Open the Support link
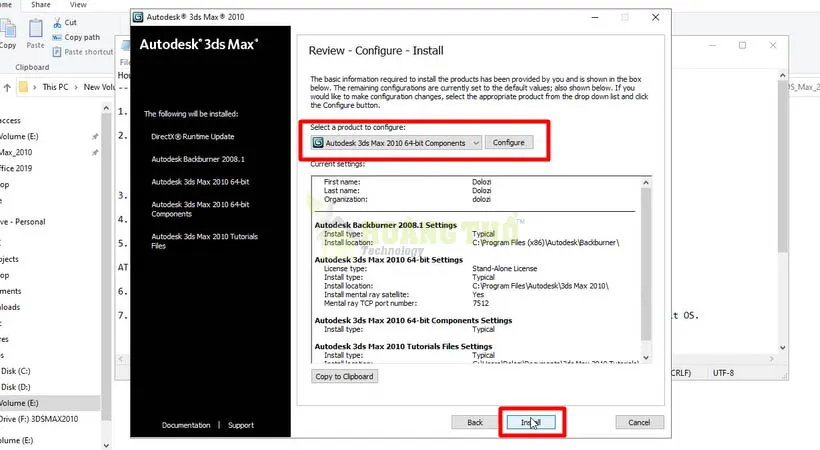 (x=241, y=425)
